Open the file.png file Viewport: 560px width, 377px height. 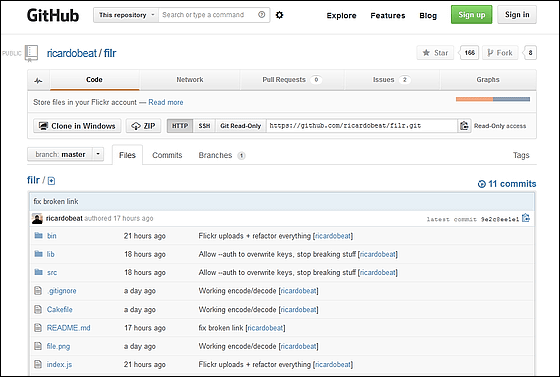[x=58, y=346]
